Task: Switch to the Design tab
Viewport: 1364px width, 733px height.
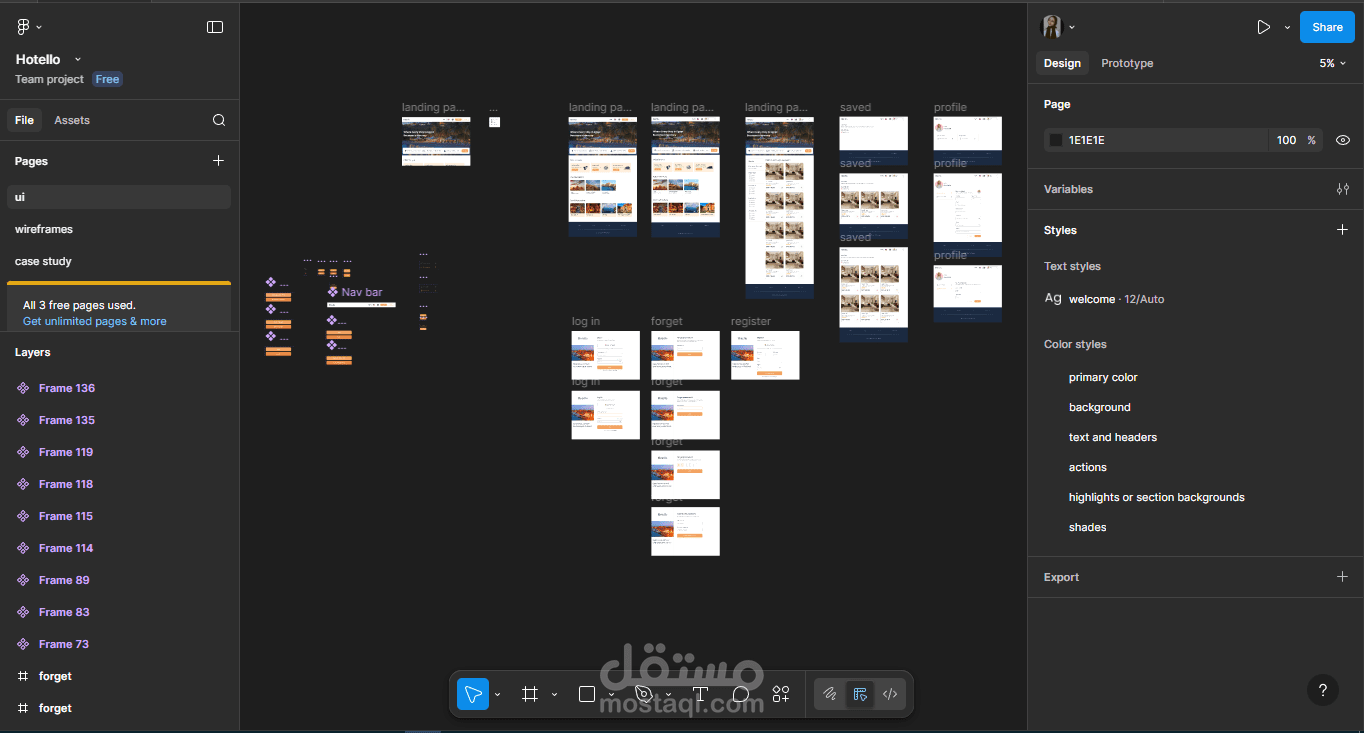Action: 1062,63
